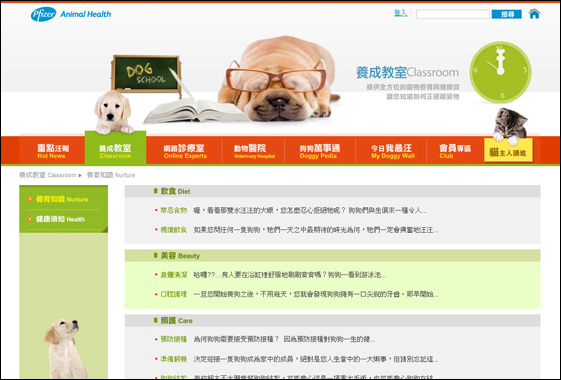Viewport: 561px width, 380px height.
Task: Click the sleeping dog with glasses image
Action: point(279,78)
